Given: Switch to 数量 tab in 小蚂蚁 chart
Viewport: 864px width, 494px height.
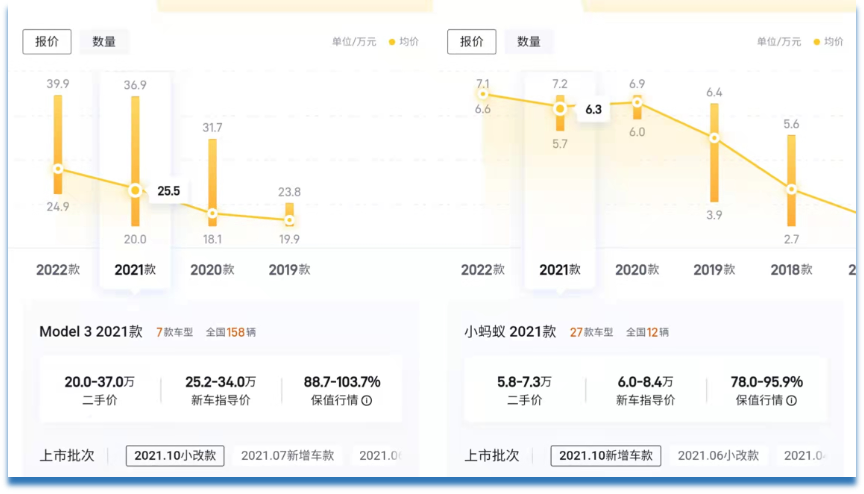Looking at the screenshot, I should pos(529,42).
